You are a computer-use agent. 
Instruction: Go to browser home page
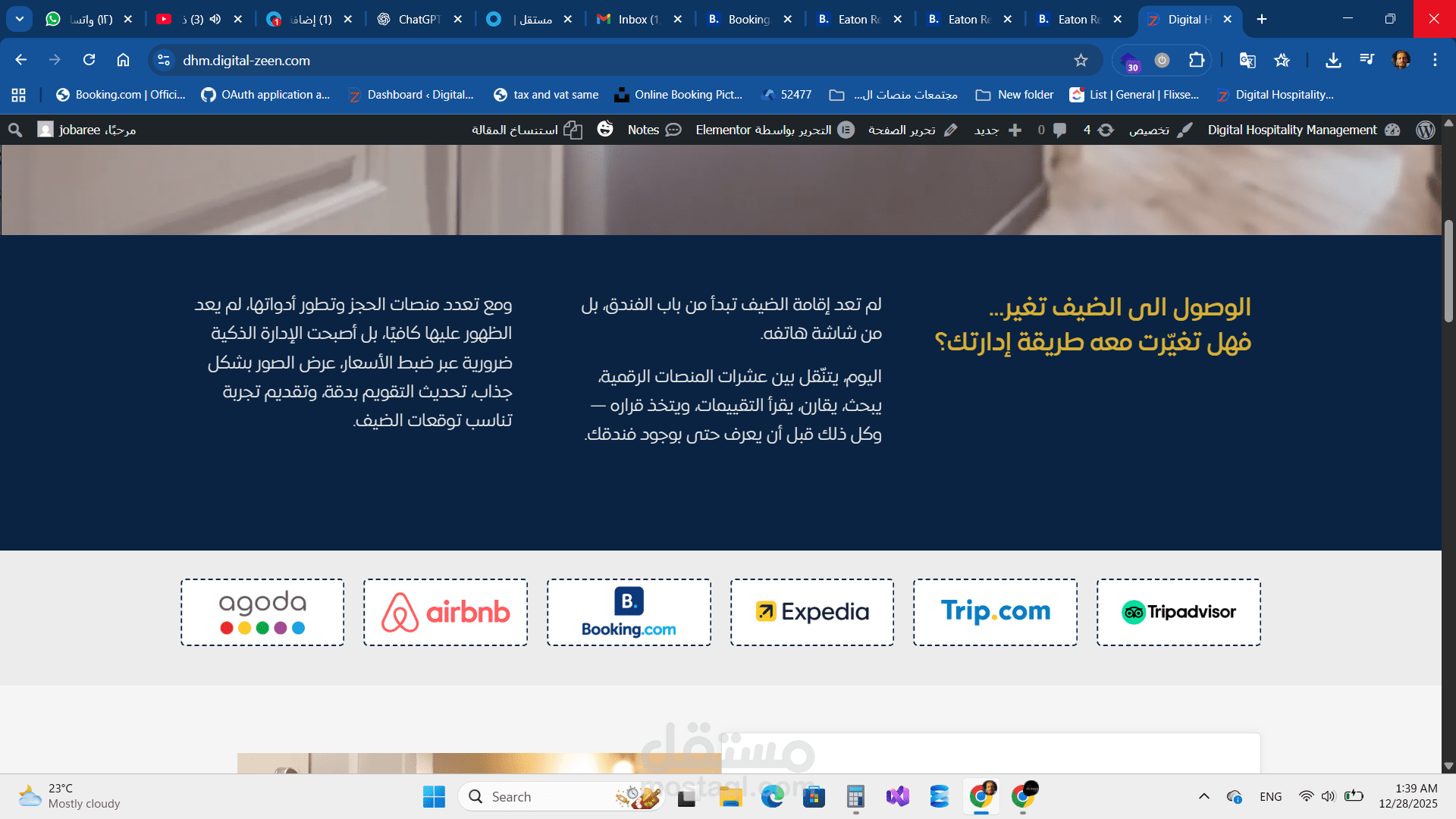point(124,61)
